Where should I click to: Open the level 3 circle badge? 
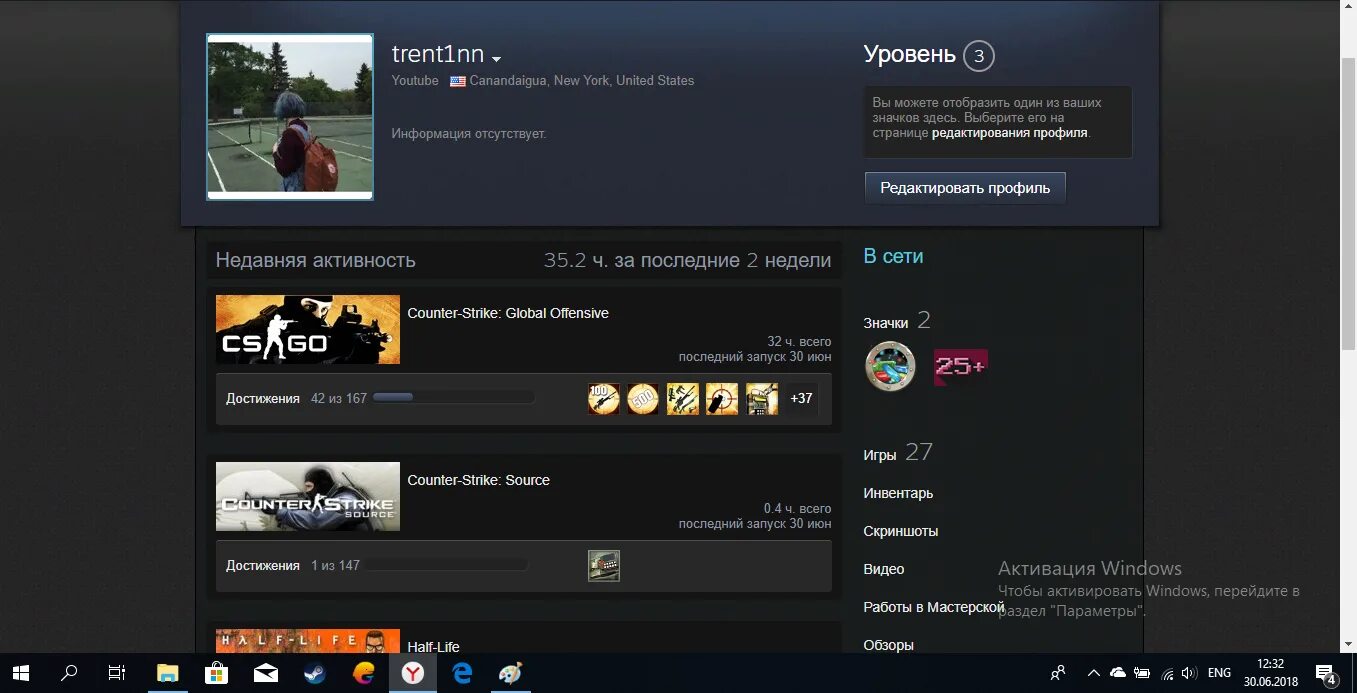click(x=979, y=56)
